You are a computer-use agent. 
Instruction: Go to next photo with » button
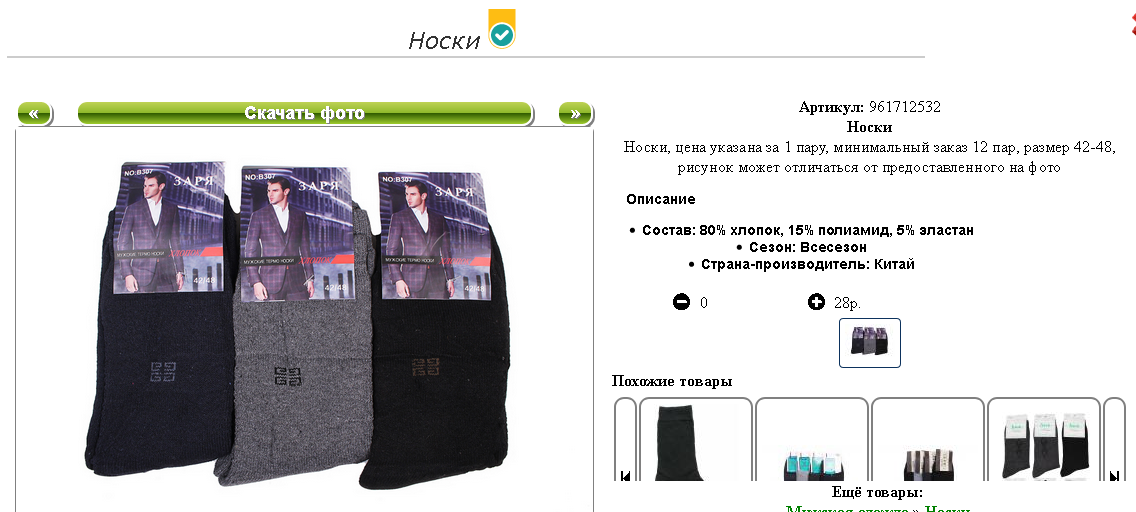(x=575, y=114)
